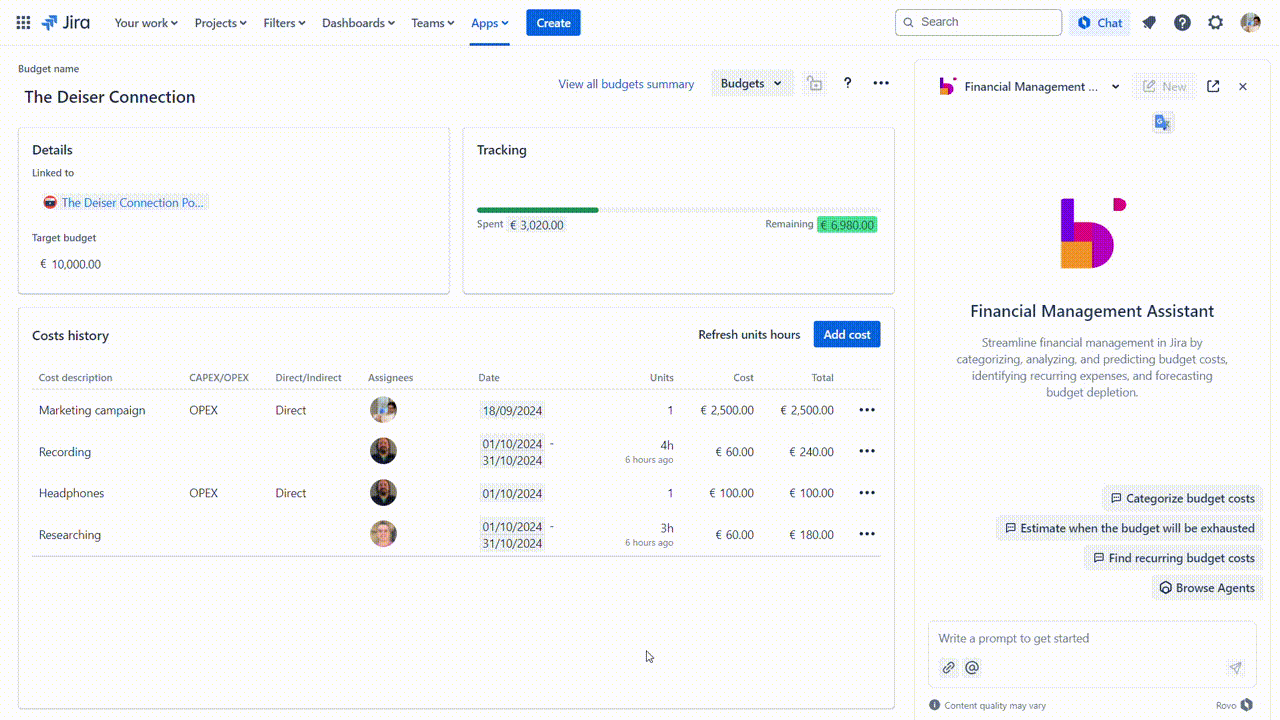Close the Financial Management Assistant panel
Image resolution: width=1280 pixels, height=720 pixels.
(1243, 86)
